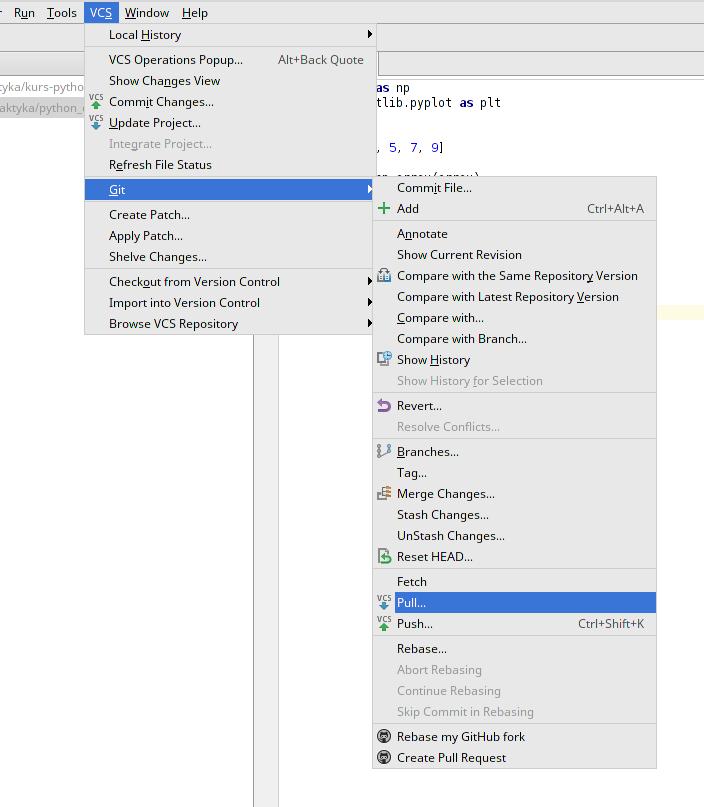Choose Rebase my GitHub fork
Viewport: 704px width, 807px height.
pos(514,736)
